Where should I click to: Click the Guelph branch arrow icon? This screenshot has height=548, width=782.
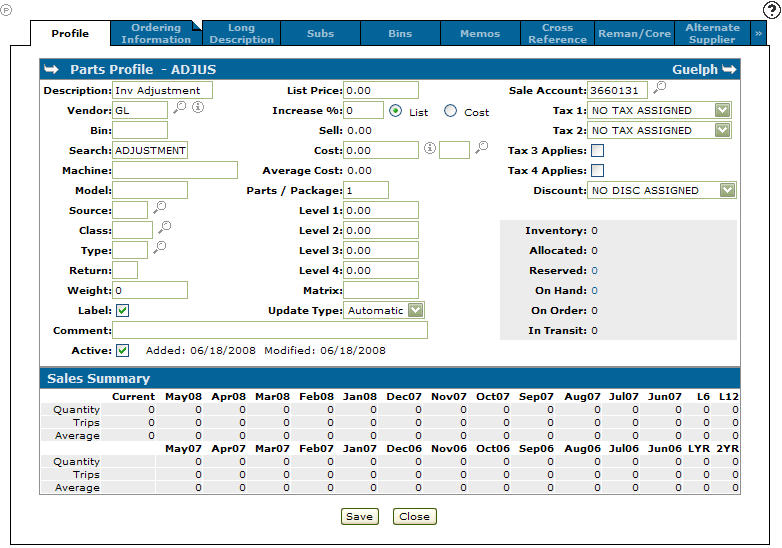[729, 70]
